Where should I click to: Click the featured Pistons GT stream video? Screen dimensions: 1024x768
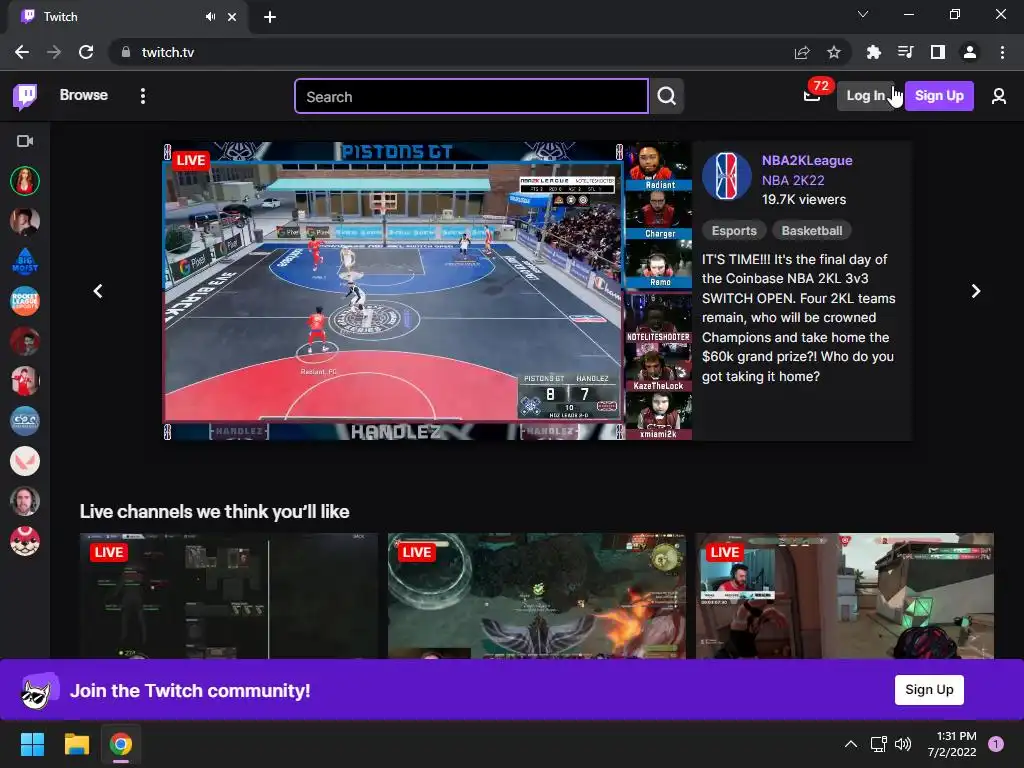426,291
